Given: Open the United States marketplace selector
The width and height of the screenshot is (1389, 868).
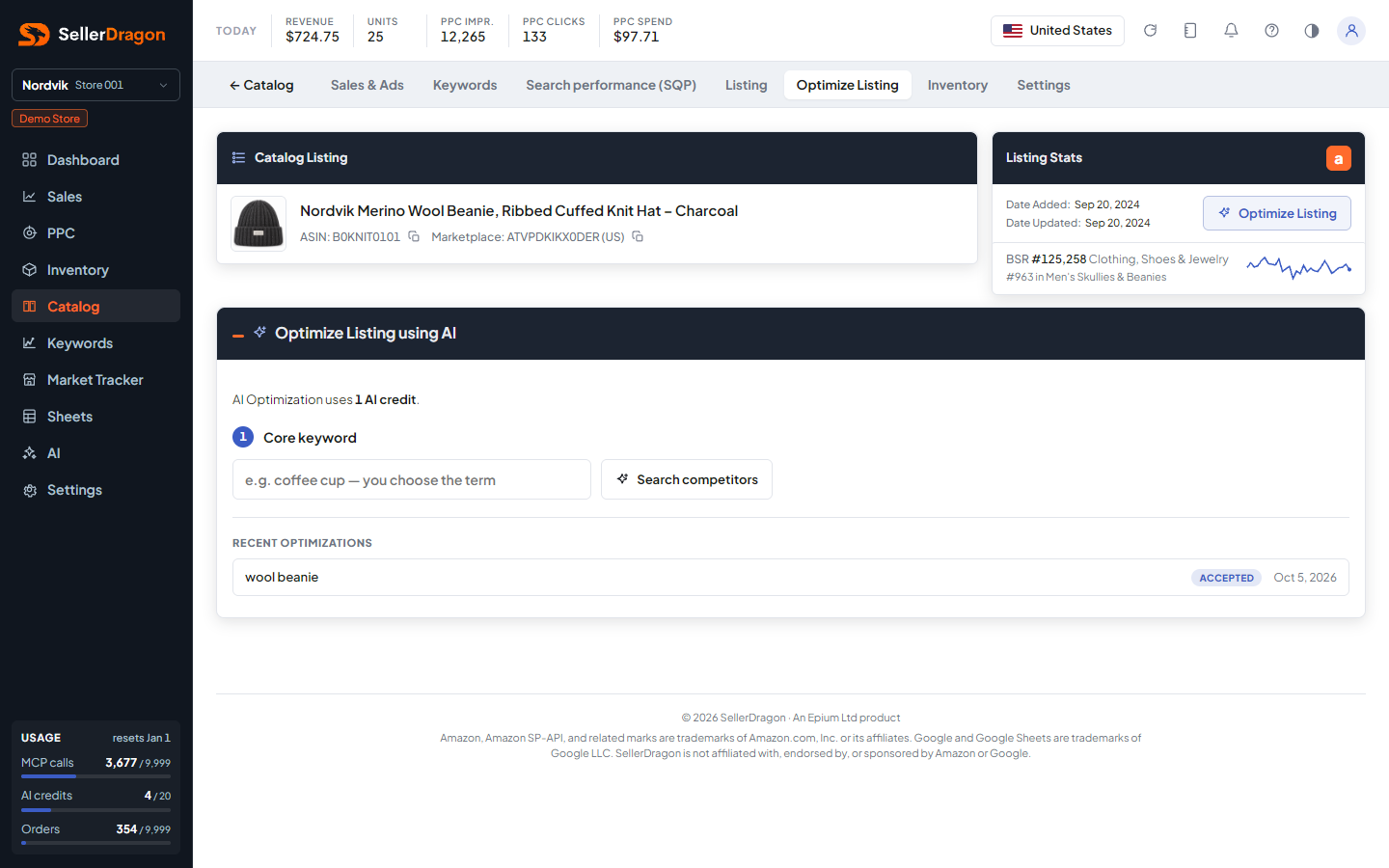Looking at the screenshot, I should tap(1057, 31).
